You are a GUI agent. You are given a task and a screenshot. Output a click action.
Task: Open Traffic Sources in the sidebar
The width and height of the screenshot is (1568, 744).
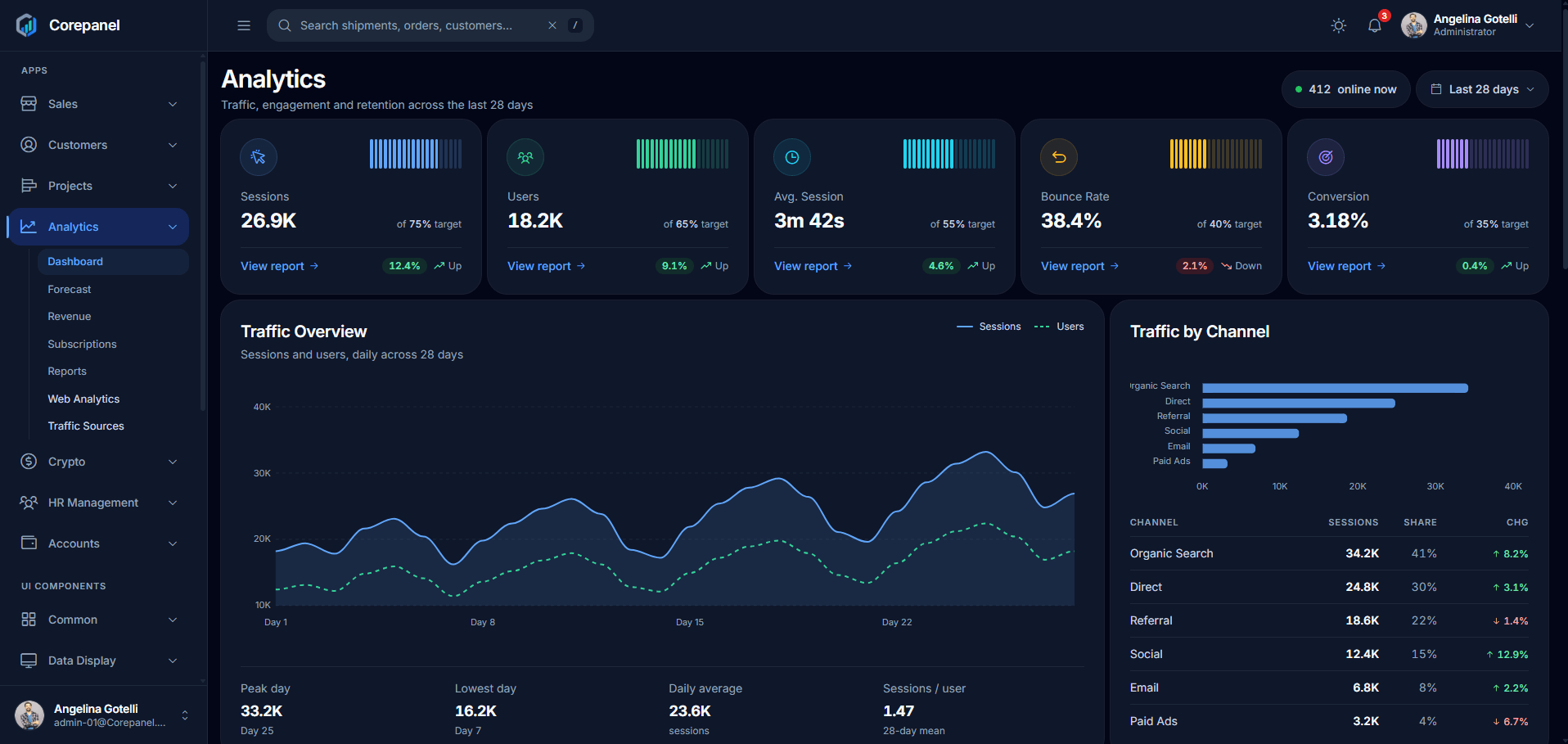pyautogui.click(x=86, y=426)
